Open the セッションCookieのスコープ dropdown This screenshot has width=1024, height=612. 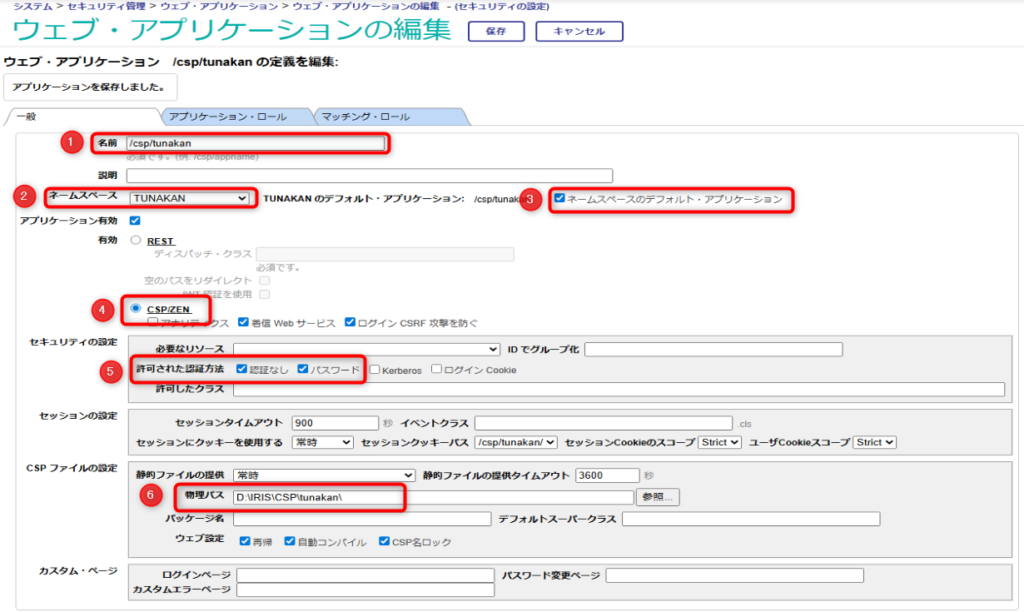tap(720, 441)
